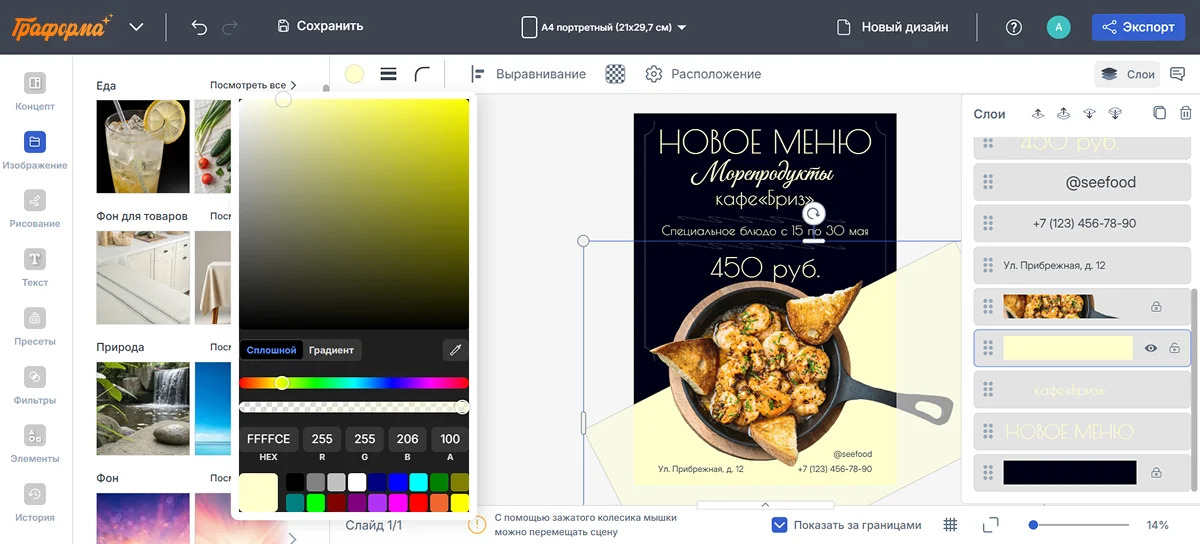Select the black color swatch
The width and height of the screenshot is (1200, 544).
coord(295,482)
